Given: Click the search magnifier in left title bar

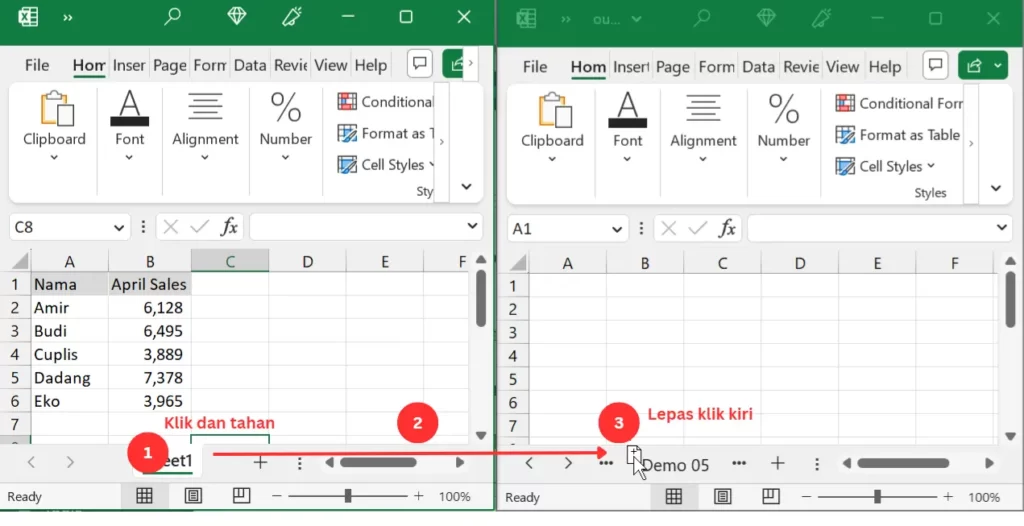Looking at the screenshot, I should click(x=173, y=17).
